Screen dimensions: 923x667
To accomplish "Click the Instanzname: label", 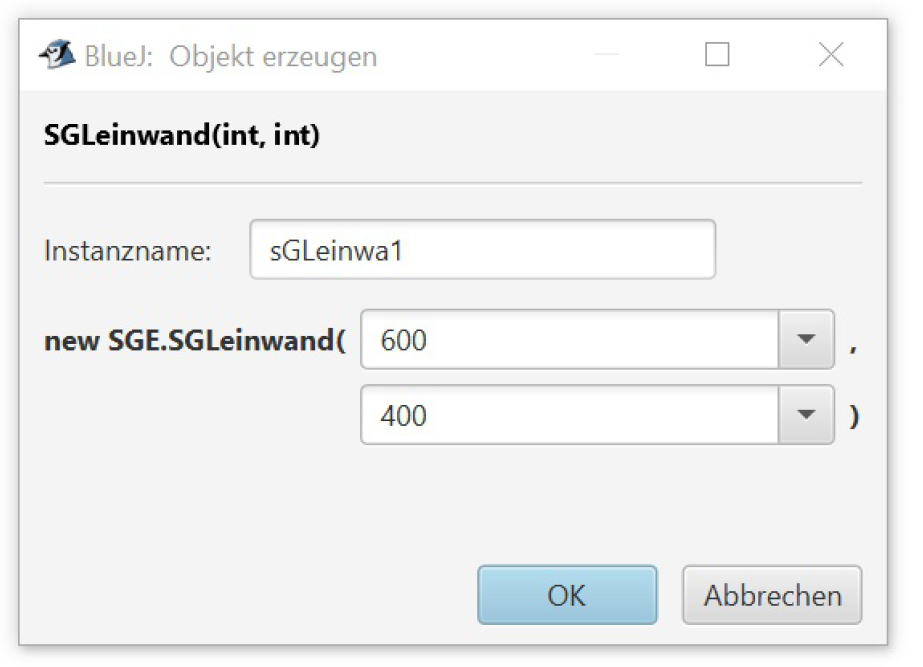I will tap(128, 251).
